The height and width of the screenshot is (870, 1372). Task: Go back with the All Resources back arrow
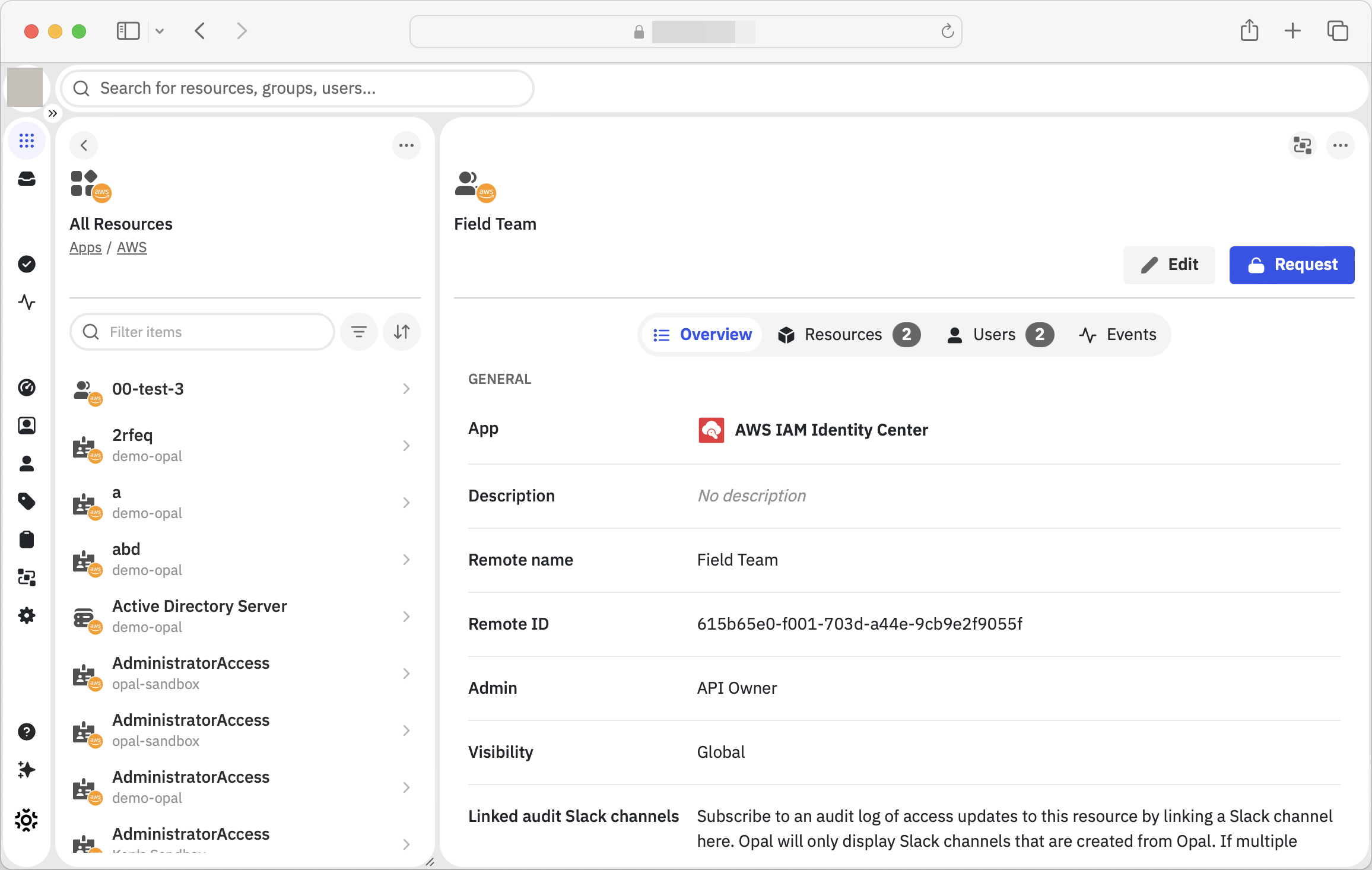tap(84, 145)
